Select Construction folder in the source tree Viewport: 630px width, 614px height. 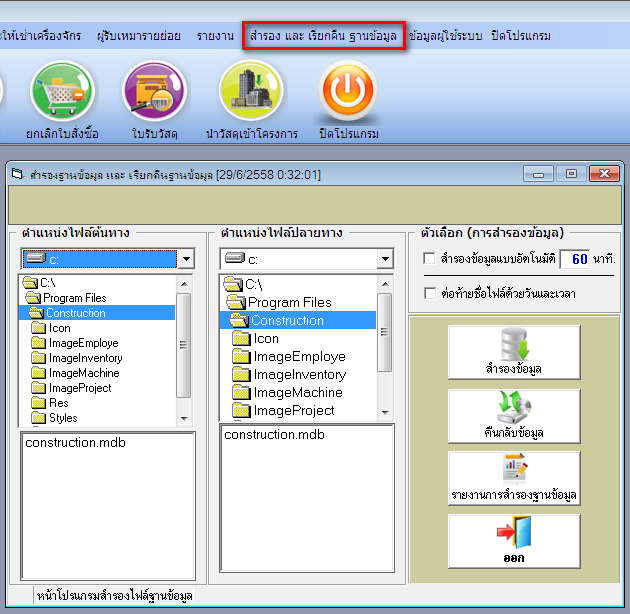pos(97,313)
